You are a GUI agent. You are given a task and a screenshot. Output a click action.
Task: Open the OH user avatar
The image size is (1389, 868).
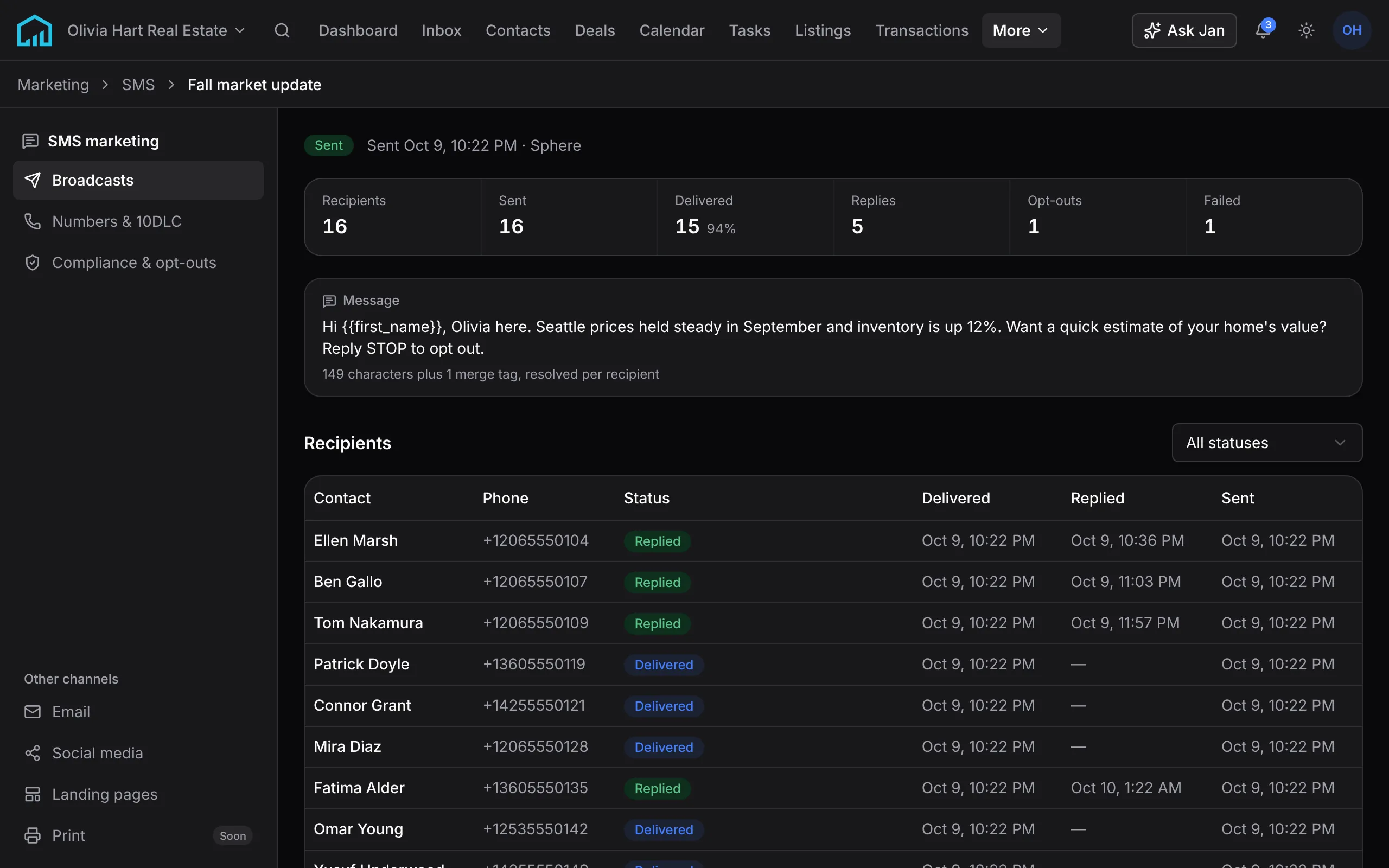pos(1352,30)
